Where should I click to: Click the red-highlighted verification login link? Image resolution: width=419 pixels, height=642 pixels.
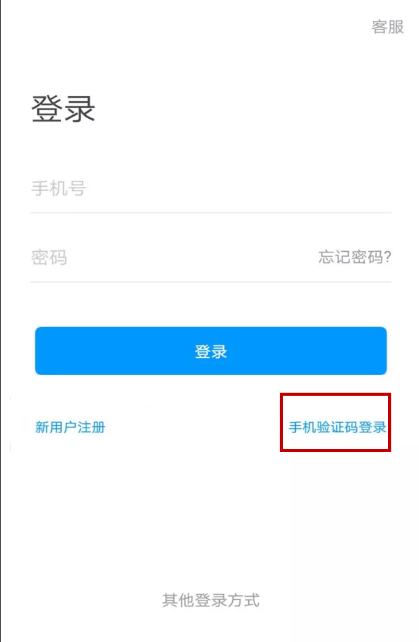[337, 427]
